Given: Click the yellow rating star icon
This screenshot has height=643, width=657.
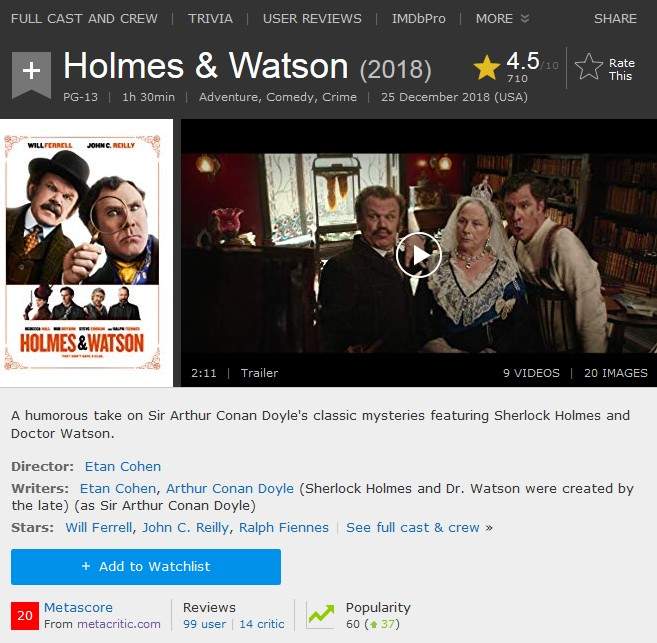Looking at the screenshot, I should click(x=486, y=67).
